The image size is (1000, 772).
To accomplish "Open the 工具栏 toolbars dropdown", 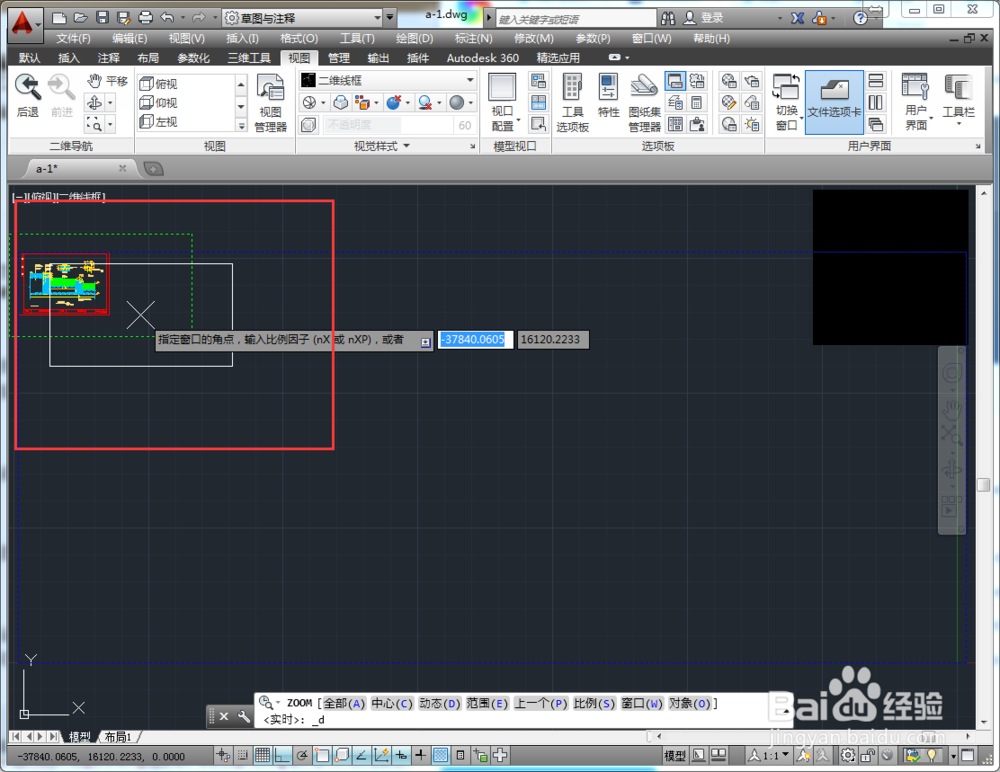I will pos(959,99).
